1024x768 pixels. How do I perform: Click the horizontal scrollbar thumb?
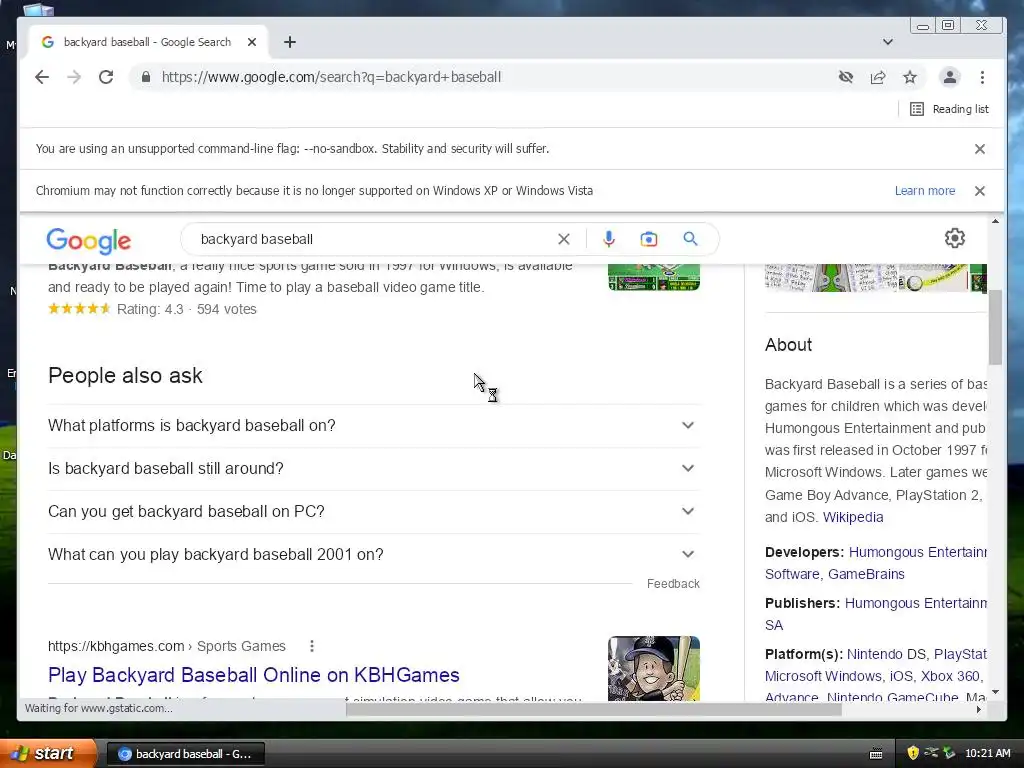(593, 710)
